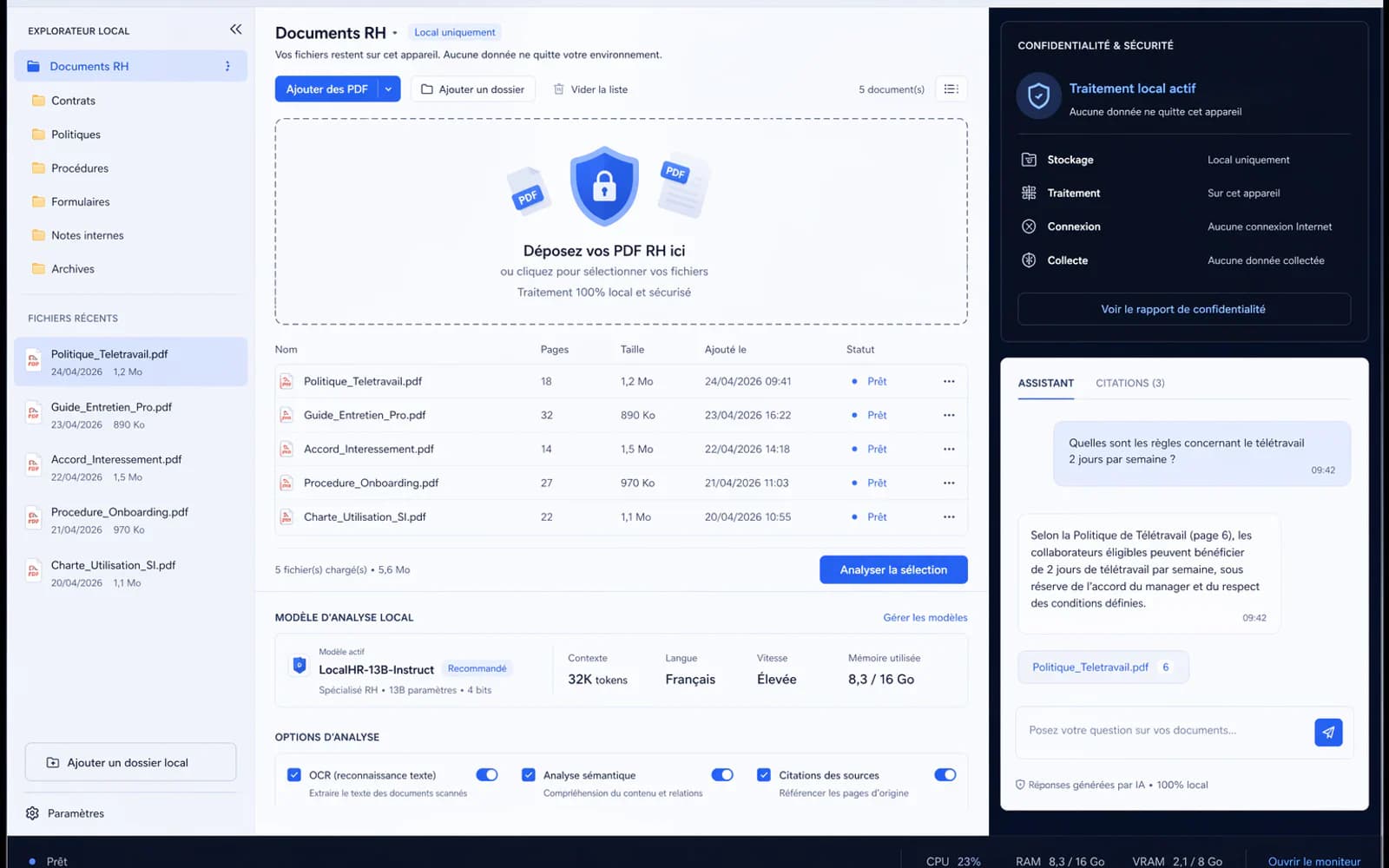Viewport: 1389px width, 868px height.
Task: Sort documents by the Taille column header
Action: 632,350
